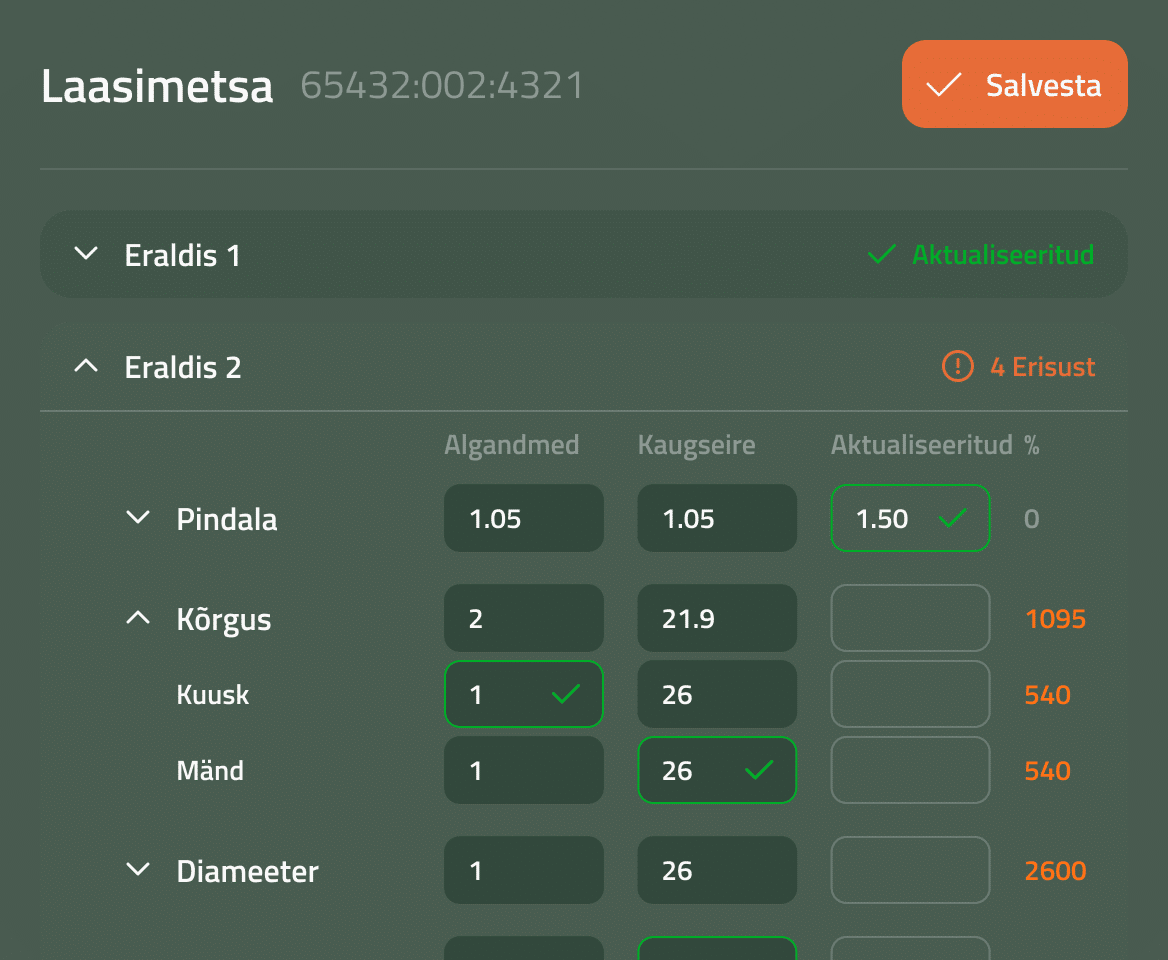The image size is (1168, 960).
Task: Select the Kaugseire column header
Action: pos(696,445)
